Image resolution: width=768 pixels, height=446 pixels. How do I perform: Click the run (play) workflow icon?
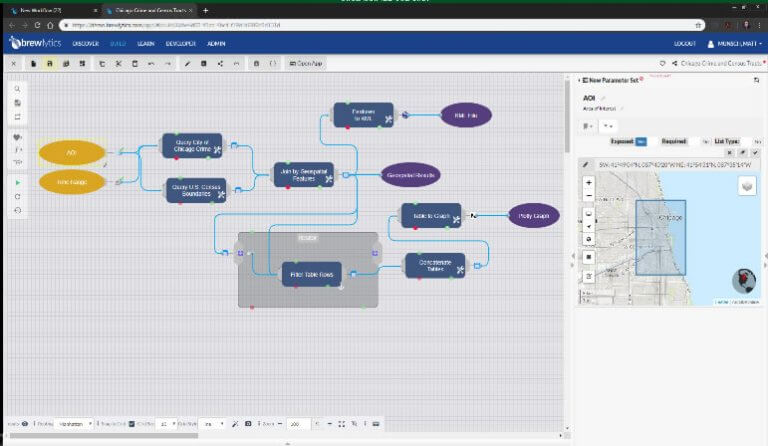pos(18,183)
